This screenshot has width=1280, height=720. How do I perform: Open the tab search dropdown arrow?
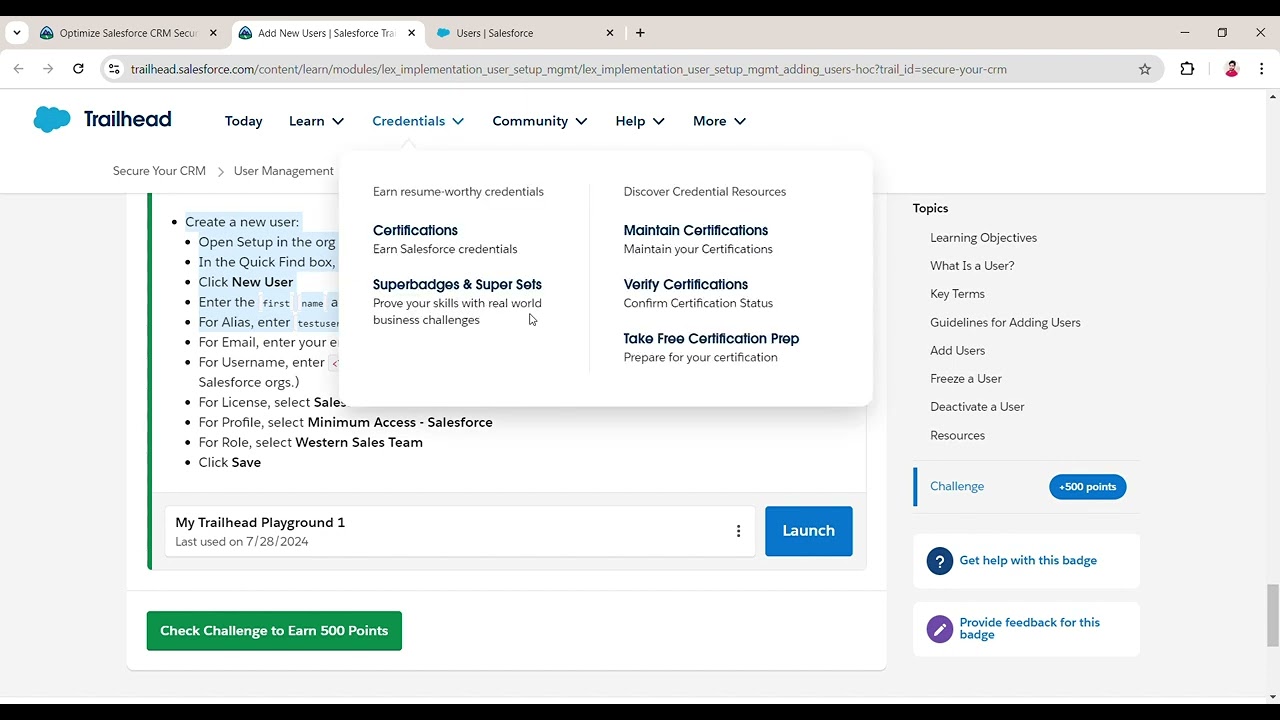pos(17,33)
